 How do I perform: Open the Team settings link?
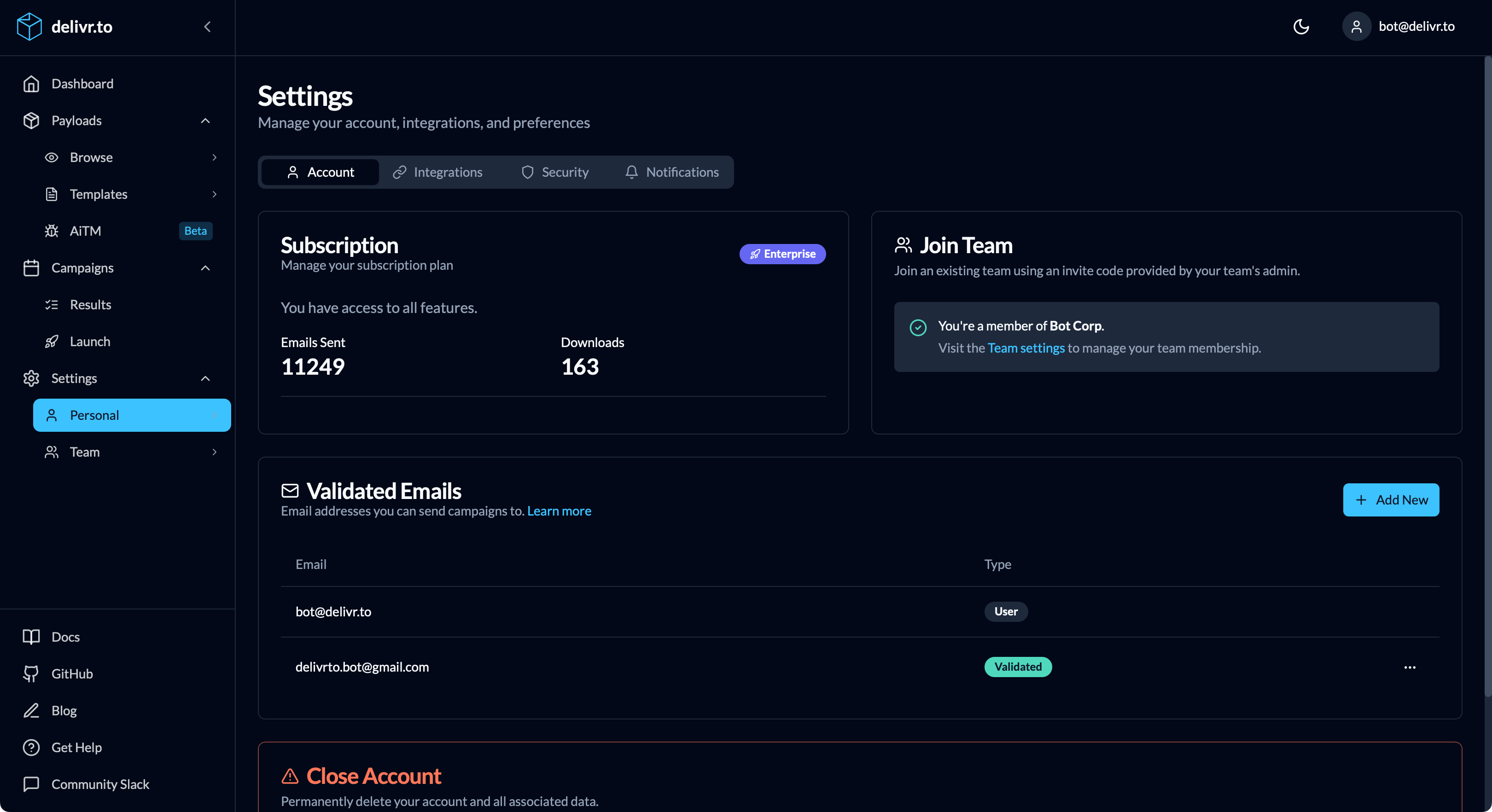coord(1026,348)
